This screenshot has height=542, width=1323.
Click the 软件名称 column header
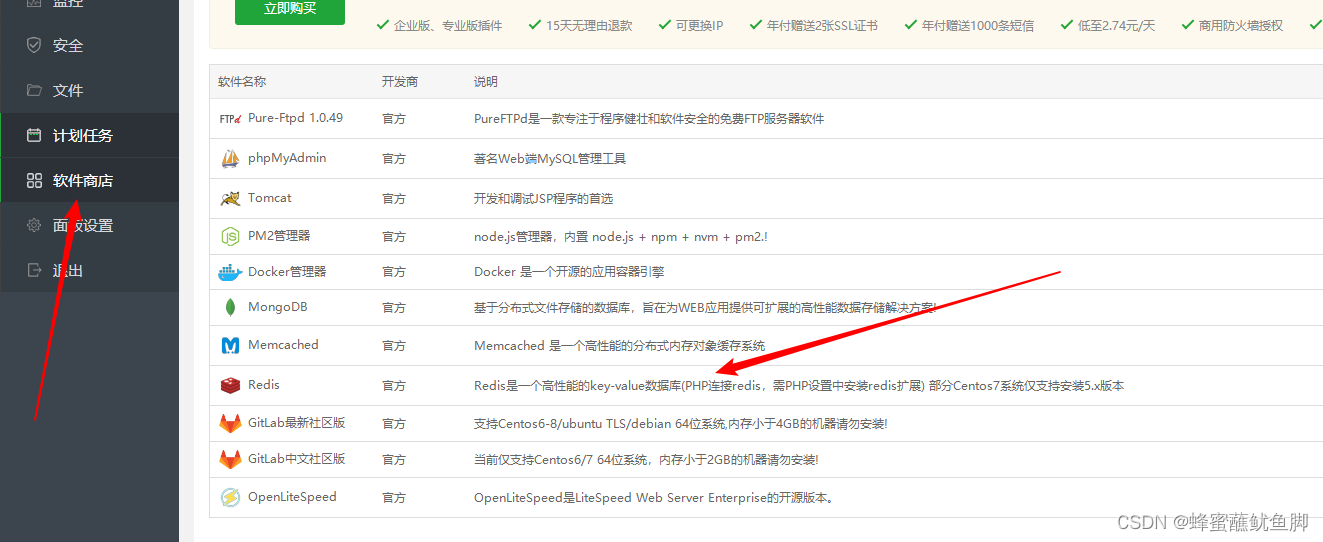242,82
